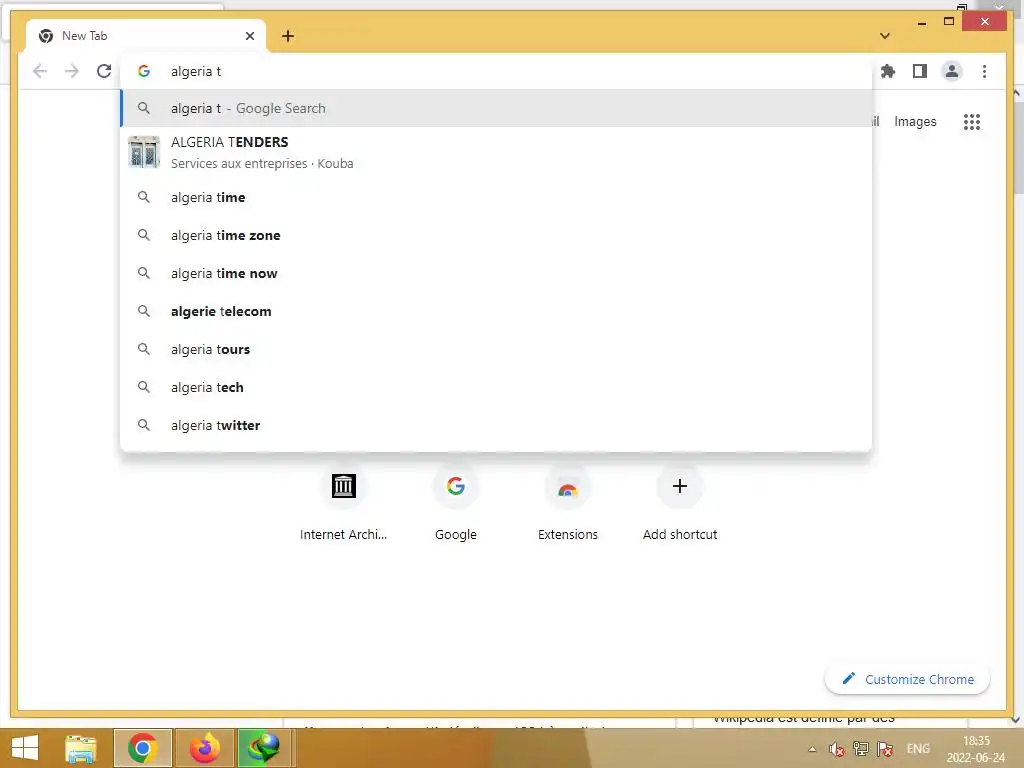
Task: Click the Add shortcut tile
Action: click(680, 503)
